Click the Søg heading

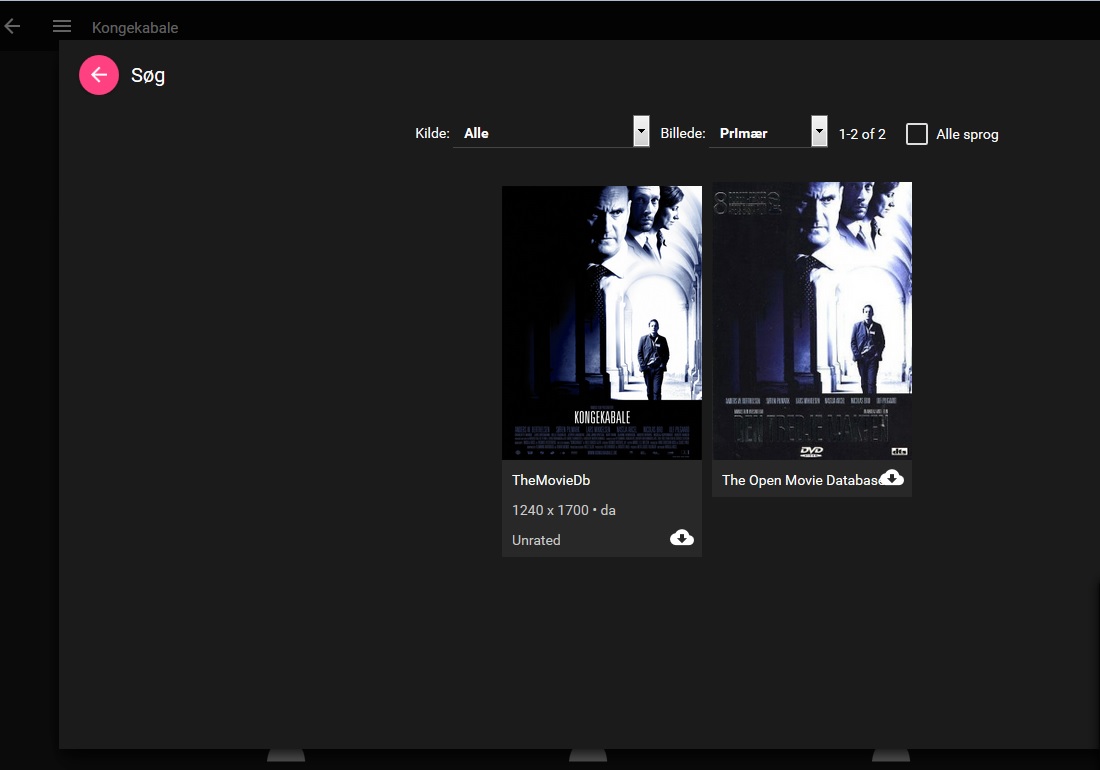tap(148, 76)
